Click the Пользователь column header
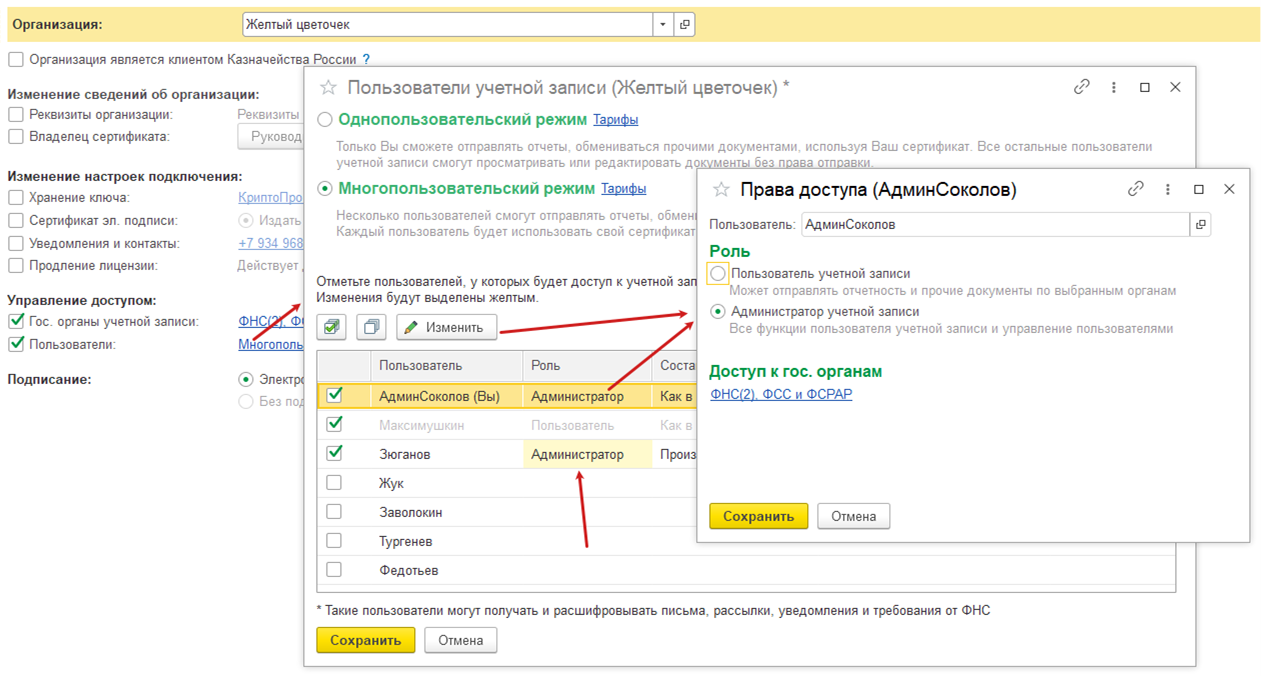Image resolution: width=1262 pixels, height=677 pixels. coord(446,366)
